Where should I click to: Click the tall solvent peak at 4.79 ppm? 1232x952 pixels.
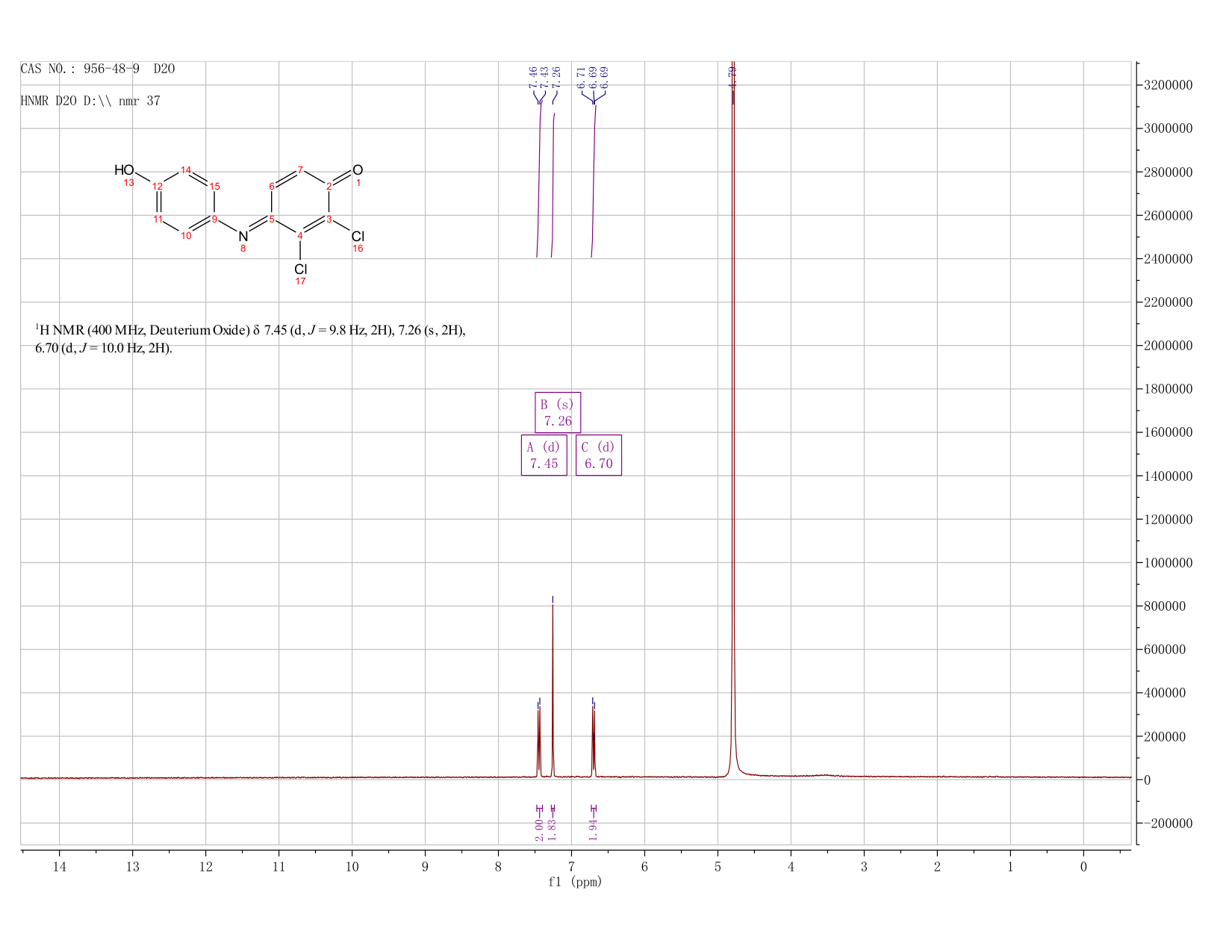pos(733,418)
